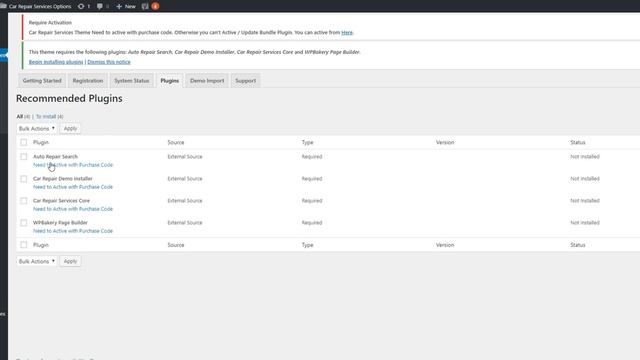Open bottom Bulk Actions dropdown
Screen dimensions: 640x360
point(37,261)
